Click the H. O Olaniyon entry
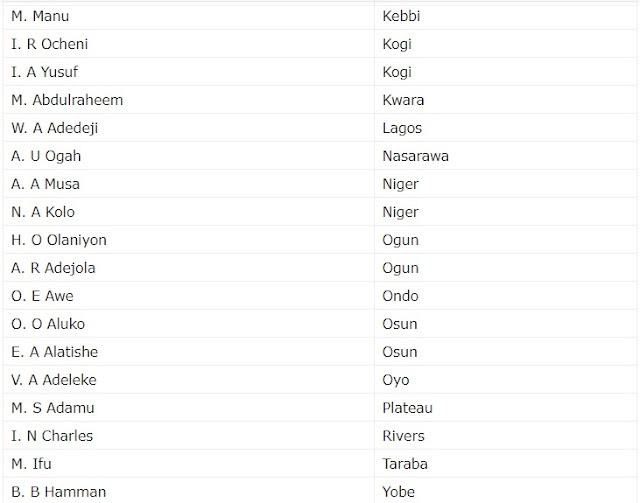640x503 pixels. pos(59,240)
